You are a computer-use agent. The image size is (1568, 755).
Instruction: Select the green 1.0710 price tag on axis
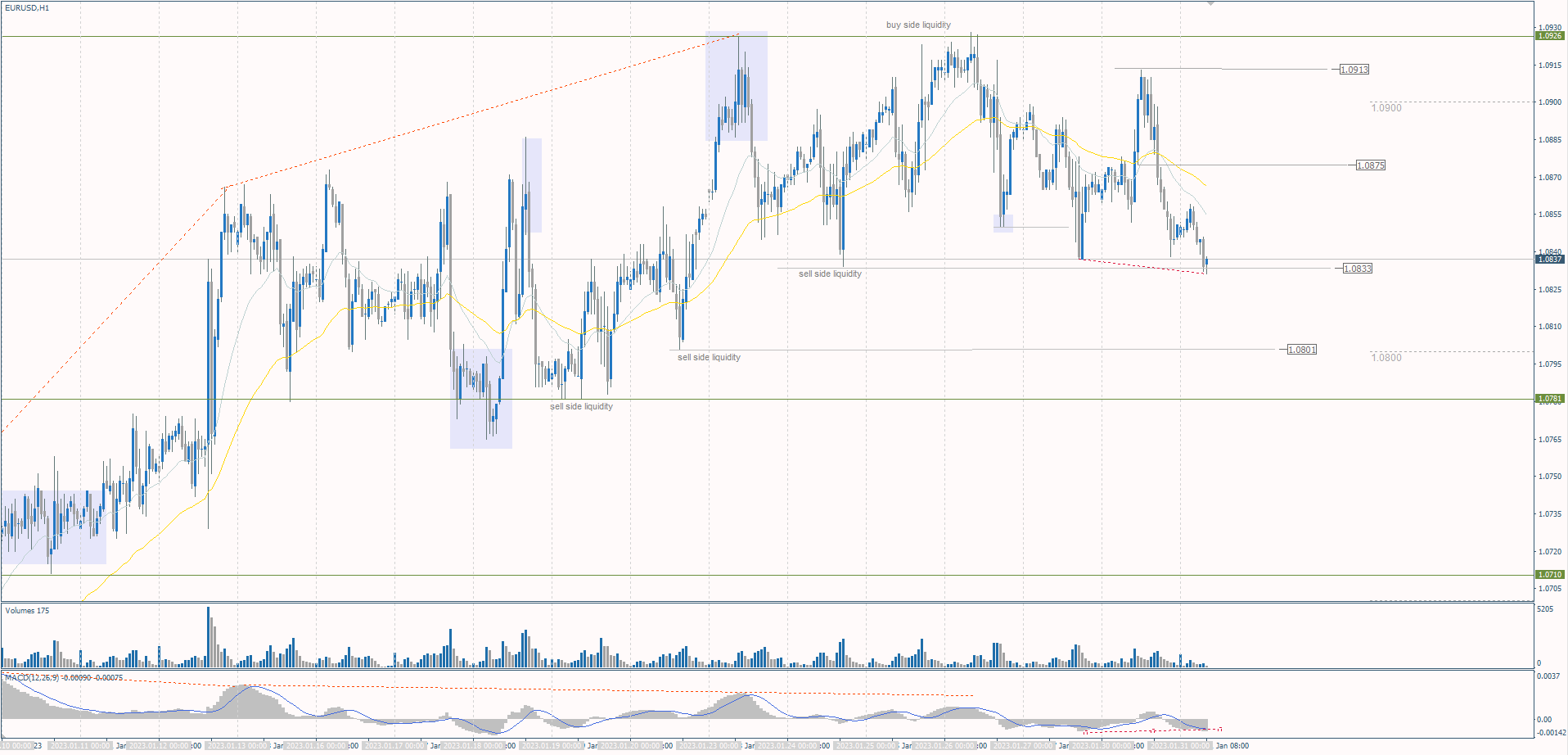pyautogui.click(x=1550, y=575)
